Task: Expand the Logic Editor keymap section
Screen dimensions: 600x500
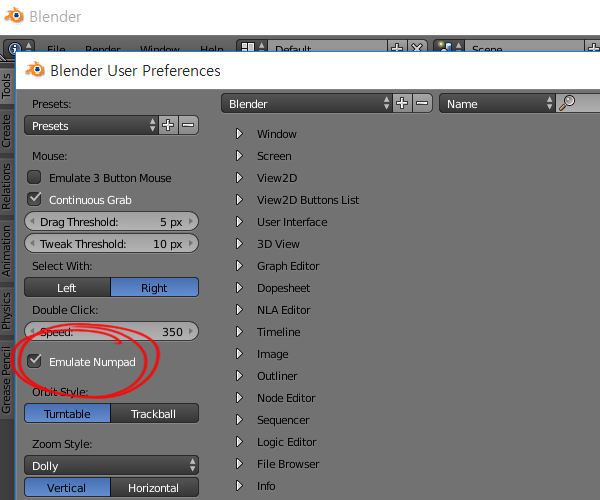Action: click(x=240, y=441)
